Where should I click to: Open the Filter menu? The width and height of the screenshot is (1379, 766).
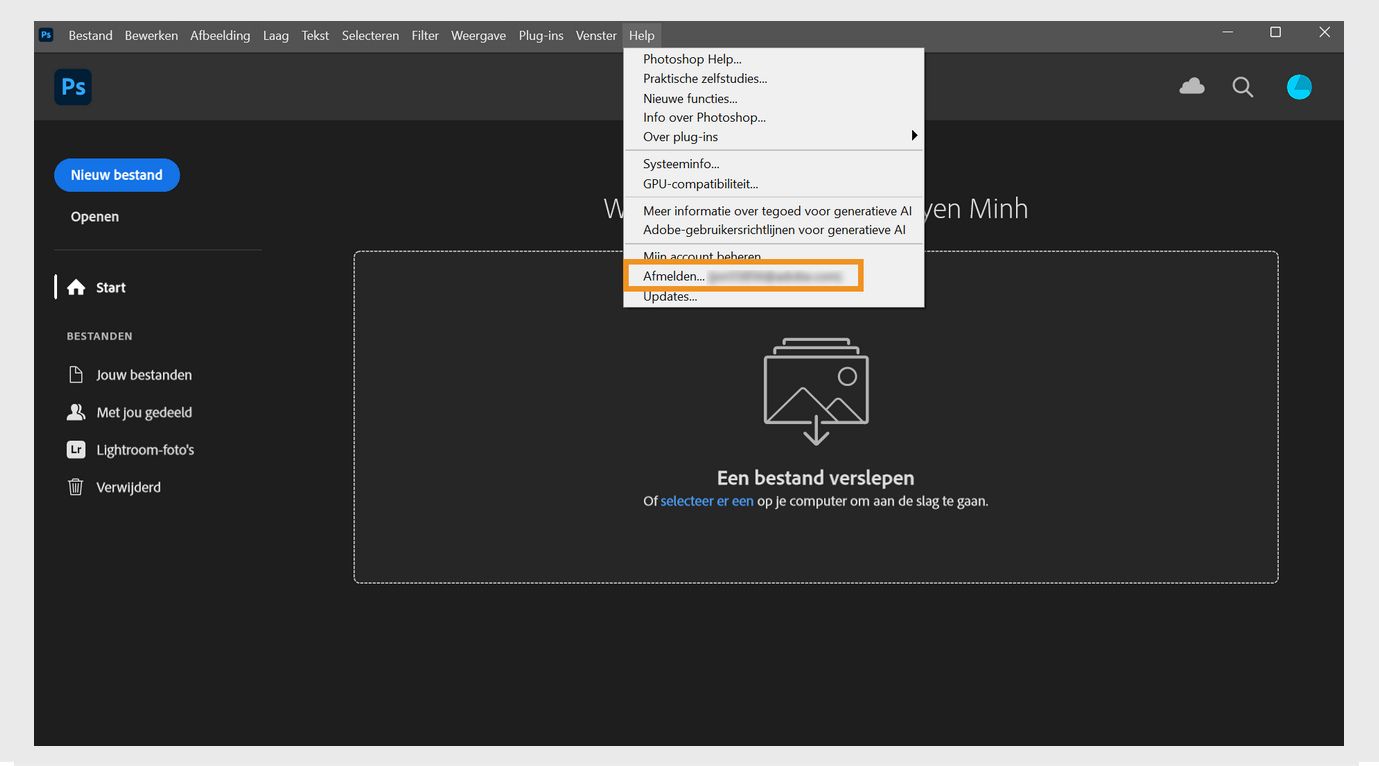(425, 35)
